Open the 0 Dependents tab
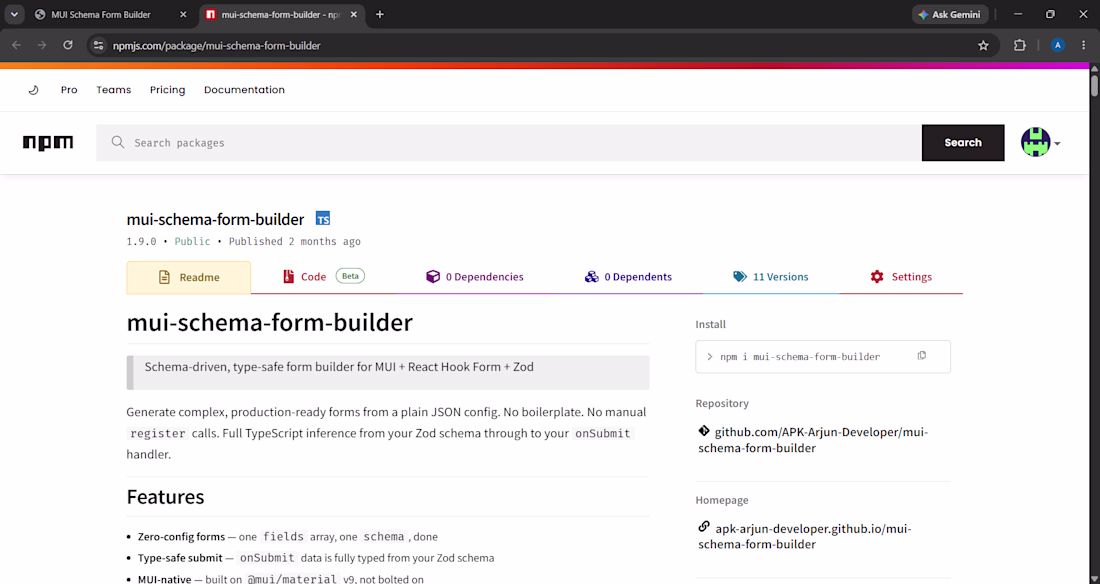The width and height of the screenshot is (1100, 584). [x=628, y=277]
